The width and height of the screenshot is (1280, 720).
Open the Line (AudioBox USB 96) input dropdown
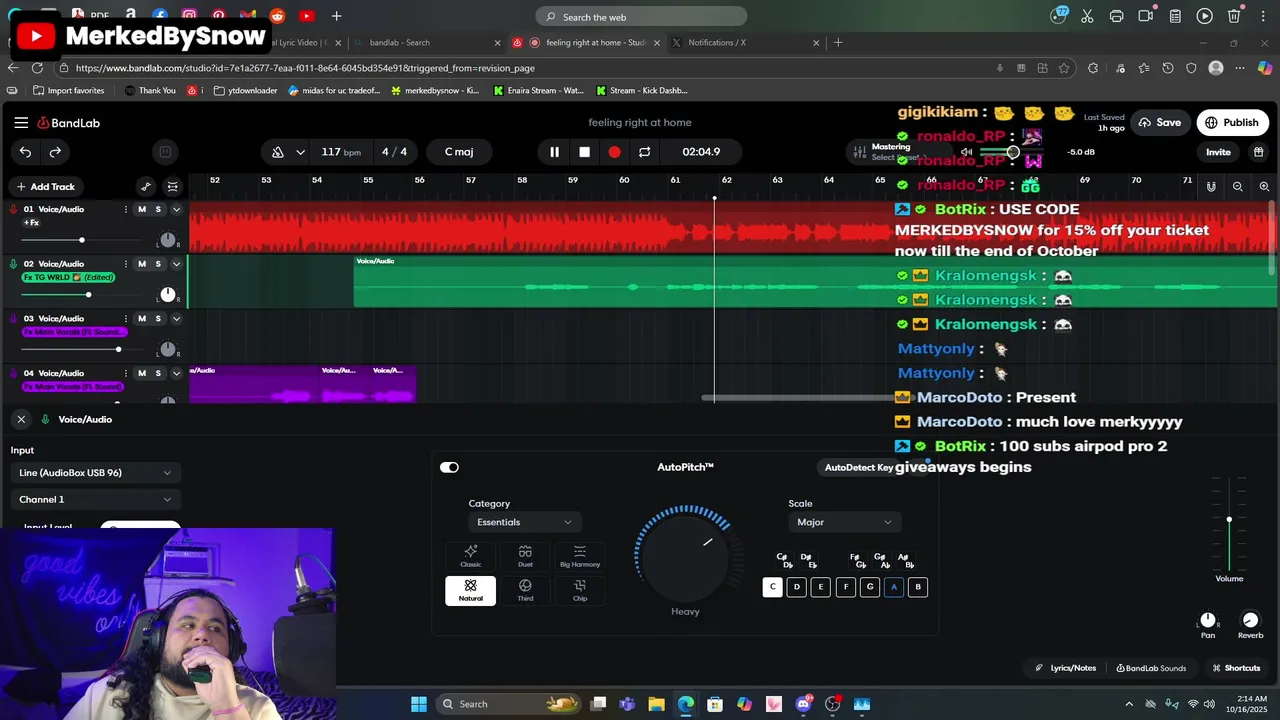pyautogui.click(x=95, y=473)
